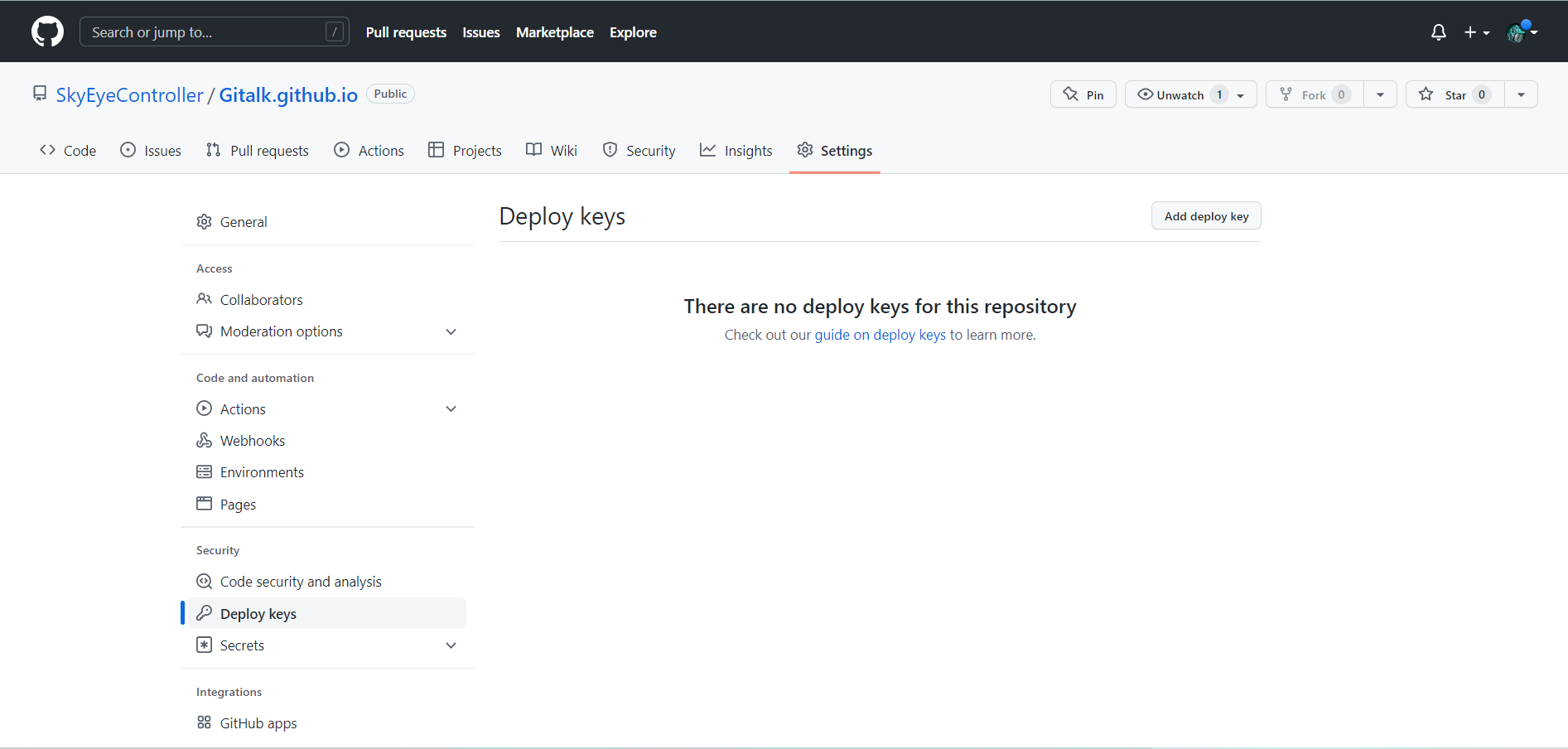Image resolution: width=1568 pixels, height=749 pixels.
Task: Open Code security and analysis
Action: (327, 581)
